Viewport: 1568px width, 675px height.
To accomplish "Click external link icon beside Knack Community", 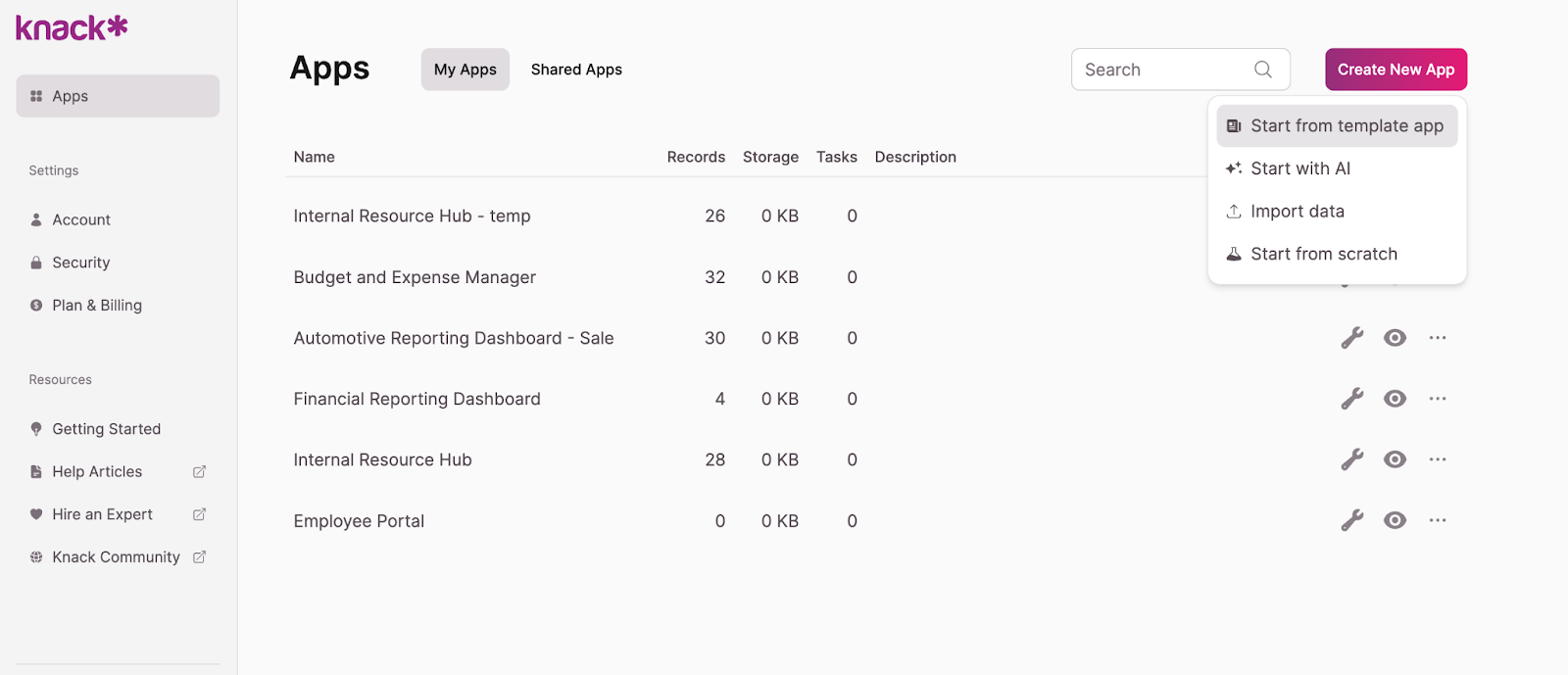I will [x=200, y=557].
